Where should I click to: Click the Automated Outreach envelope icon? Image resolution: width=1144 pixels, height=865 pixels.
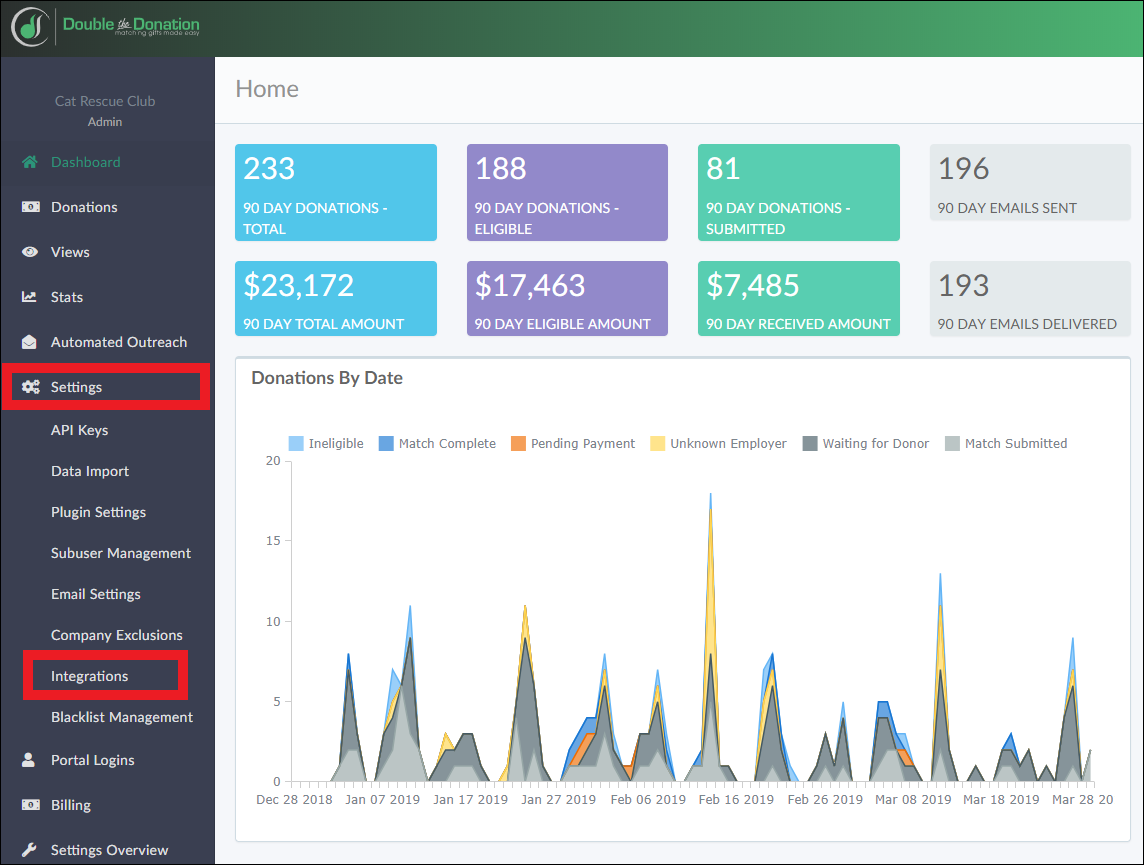pos(29,342)
